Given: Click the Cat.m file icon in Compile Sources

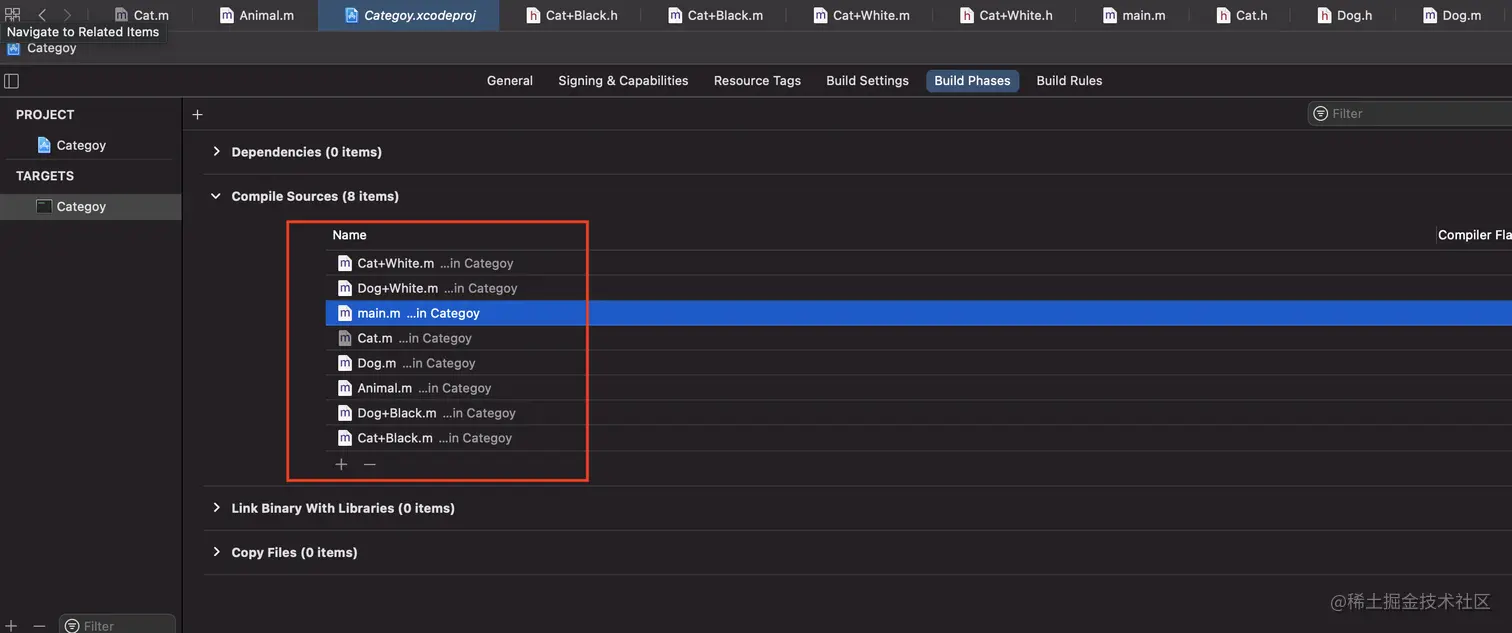Looking at the screenshot, I should pos(345,338).
